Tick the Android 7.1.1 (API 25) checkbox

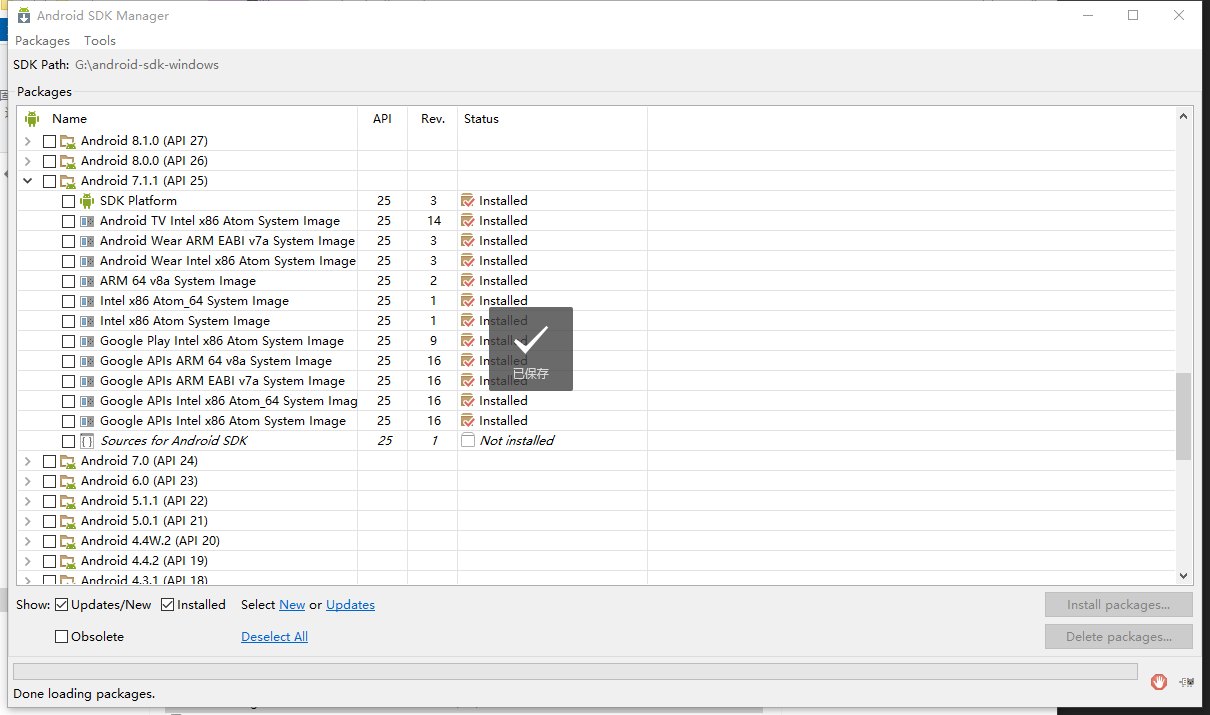[x=49, y=181]
